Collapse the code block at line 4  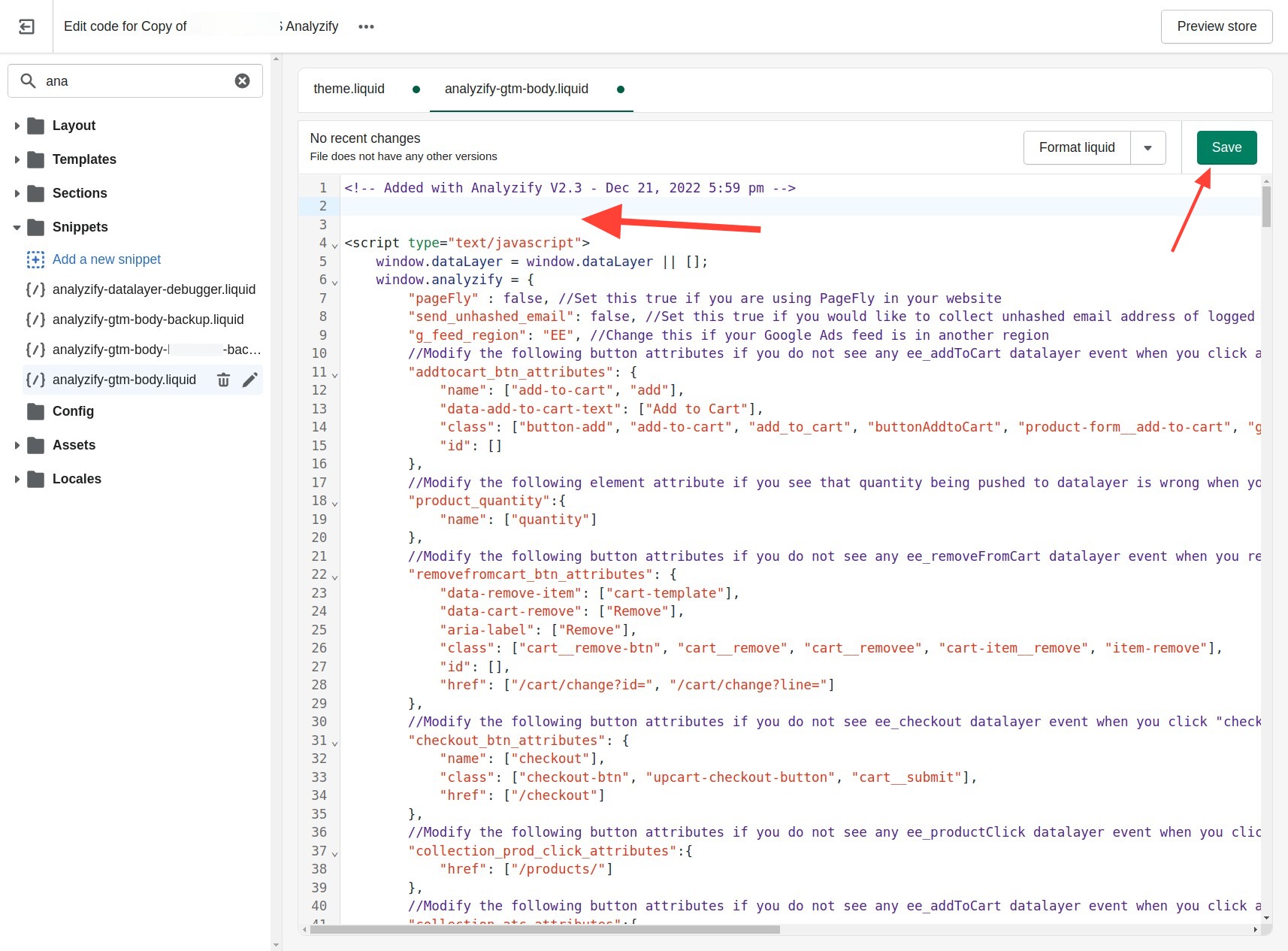pyautogui.click(x=334, y=245)
